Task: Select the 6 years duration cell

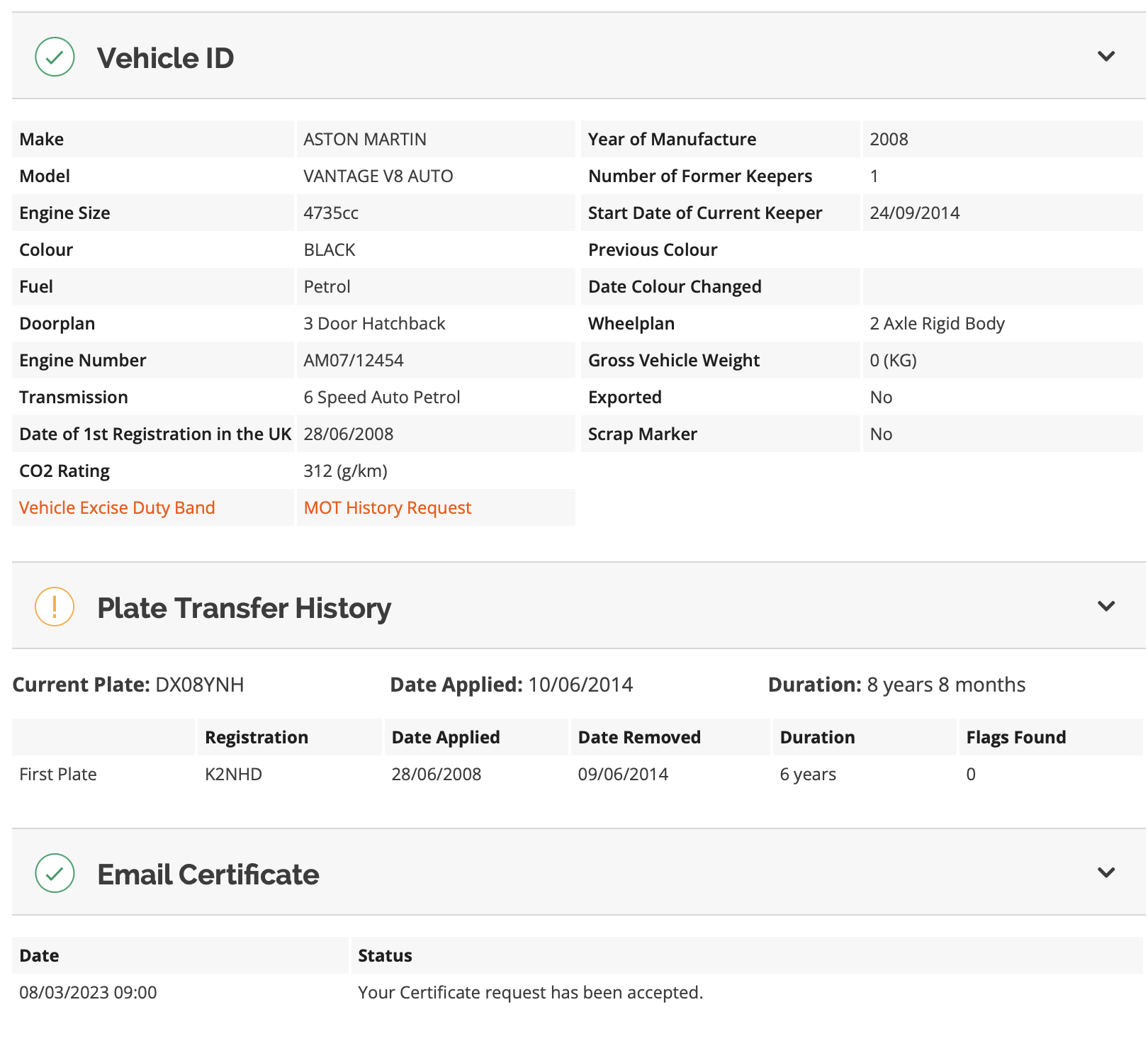Action: pyautogui.click(x=808, y=774)
